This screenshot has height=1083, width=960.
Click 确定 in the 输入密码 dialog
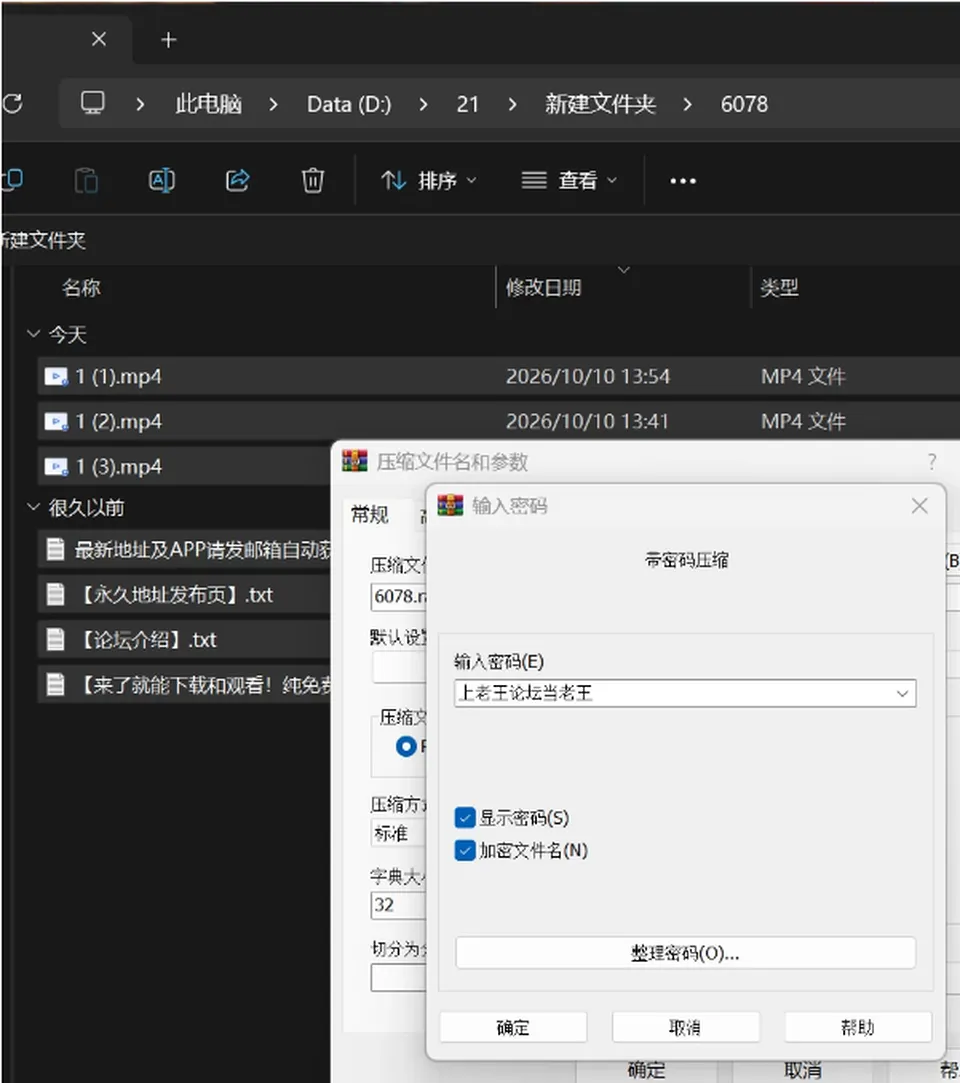513,1027
